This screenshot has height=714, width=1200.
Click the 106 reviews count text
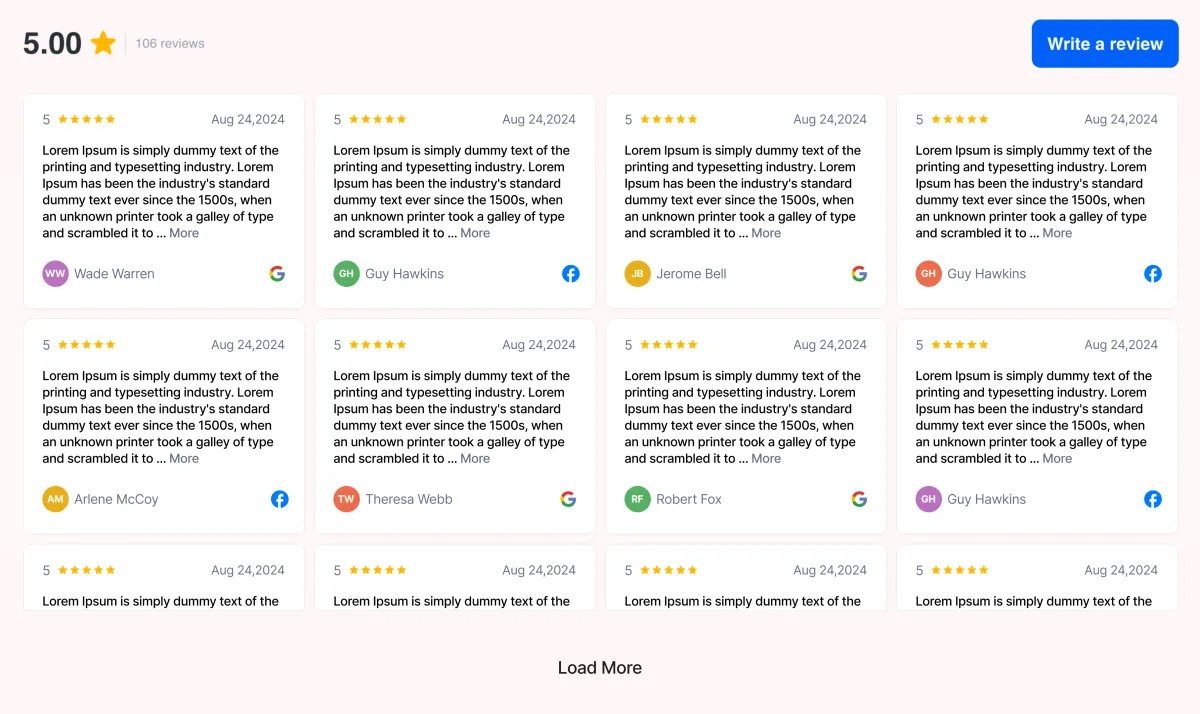pos(170,44)
